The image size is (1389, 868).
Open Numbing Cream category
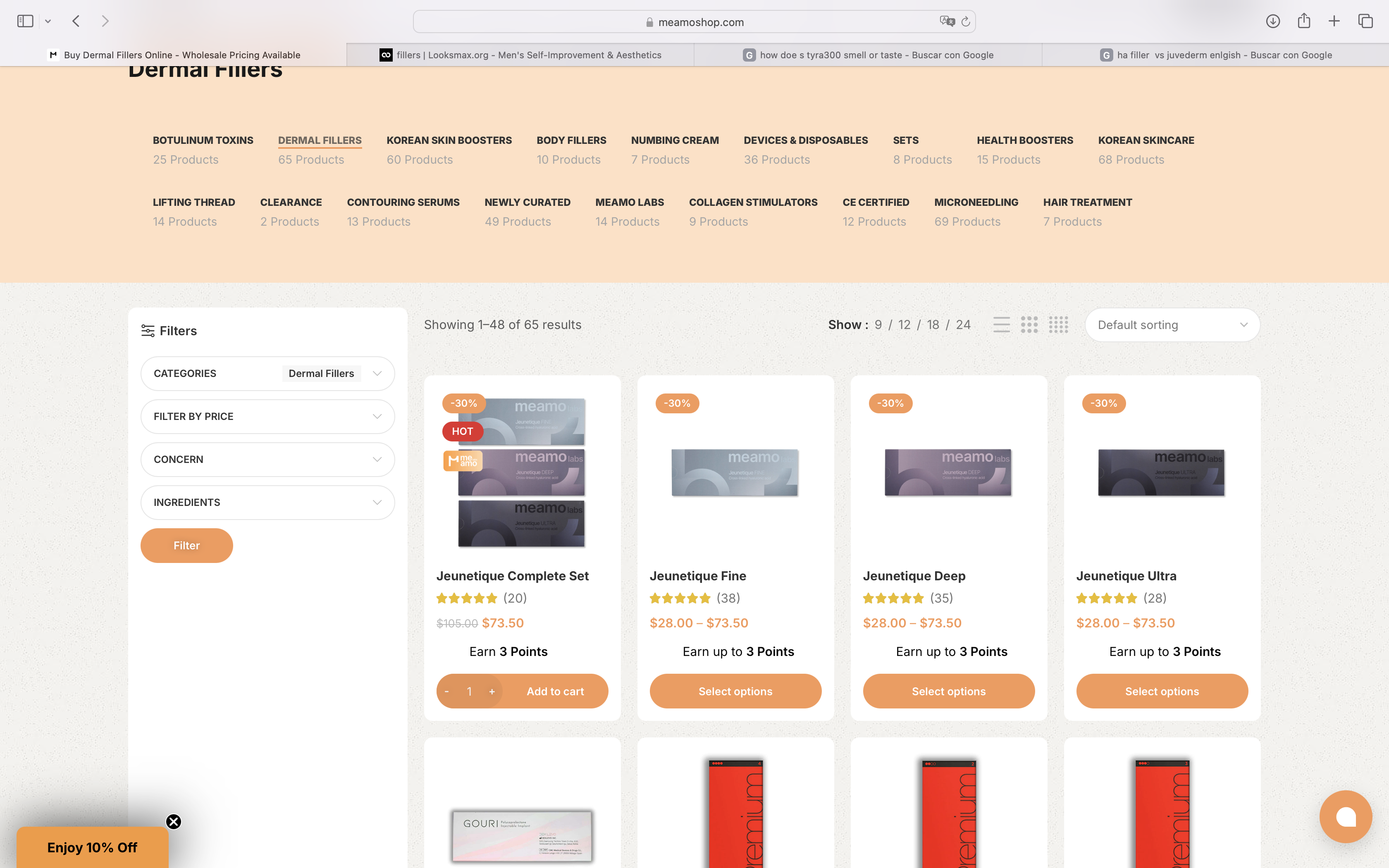click(x=674, y=140)
